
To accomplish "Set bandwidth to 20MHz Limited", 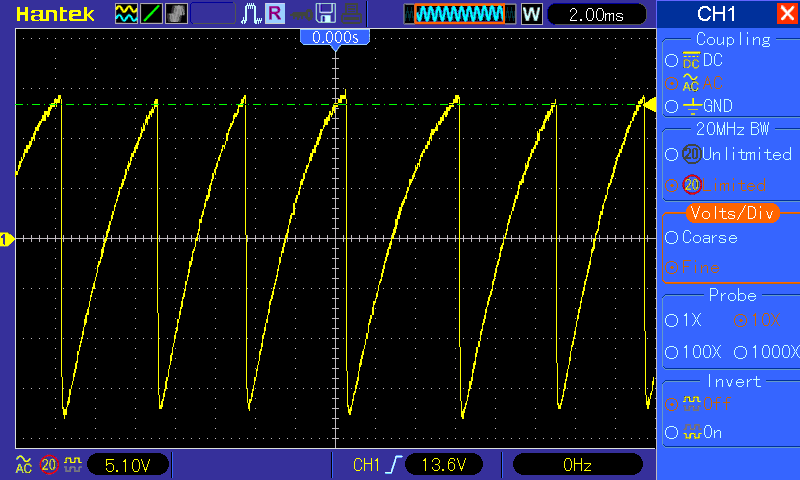I will click(716, 185).
